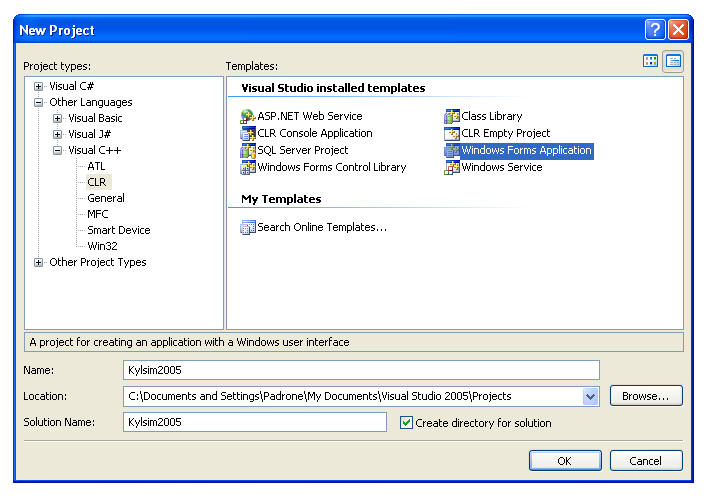Click the CLR Console Application template icon
This screenshot has height=499, width=709.
[248, 134]
